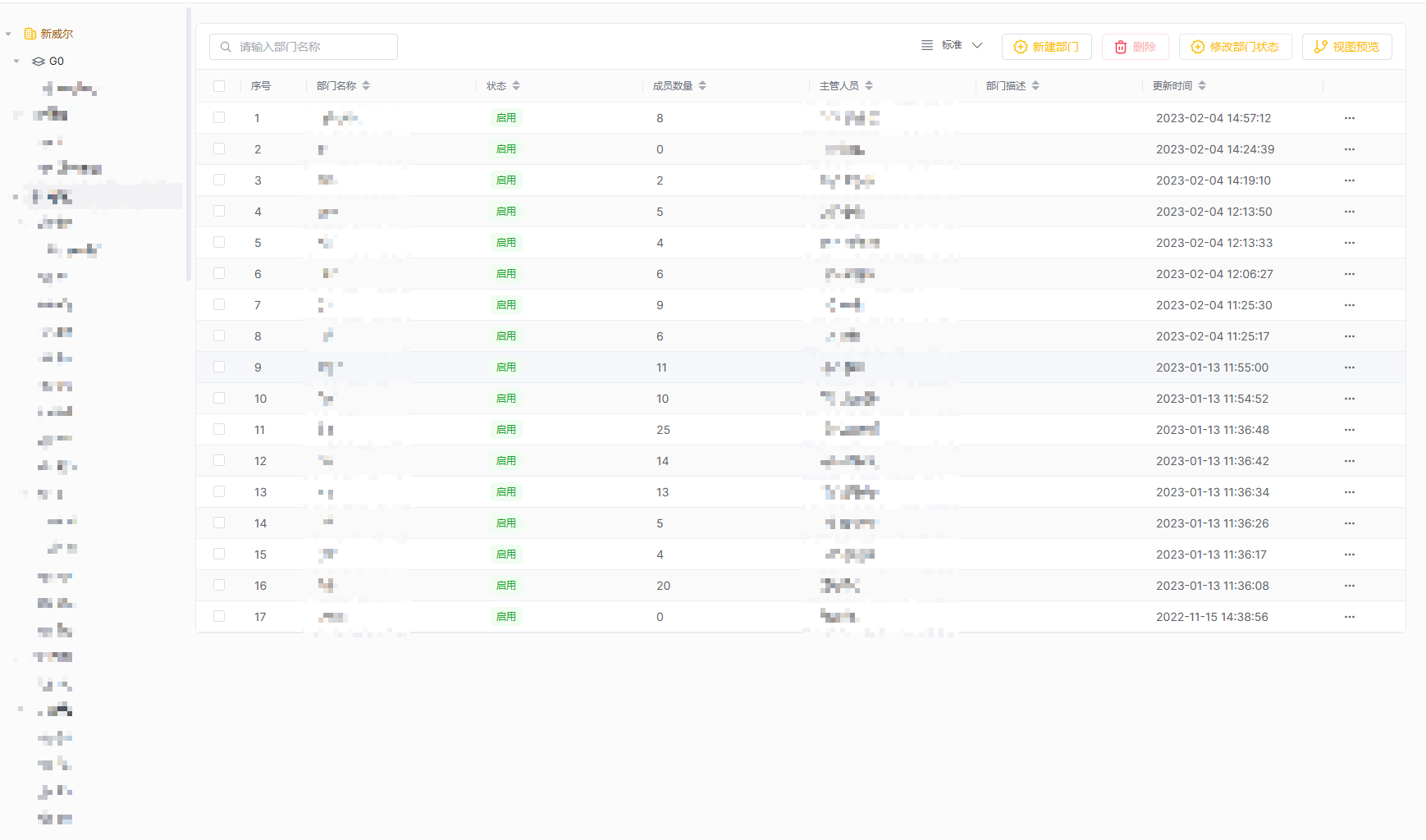Image resolution: width=1426 pixels, height=840 pixels.
Task: Sort by 成员数量 column arrows
Action: click(x=702, y=85)
